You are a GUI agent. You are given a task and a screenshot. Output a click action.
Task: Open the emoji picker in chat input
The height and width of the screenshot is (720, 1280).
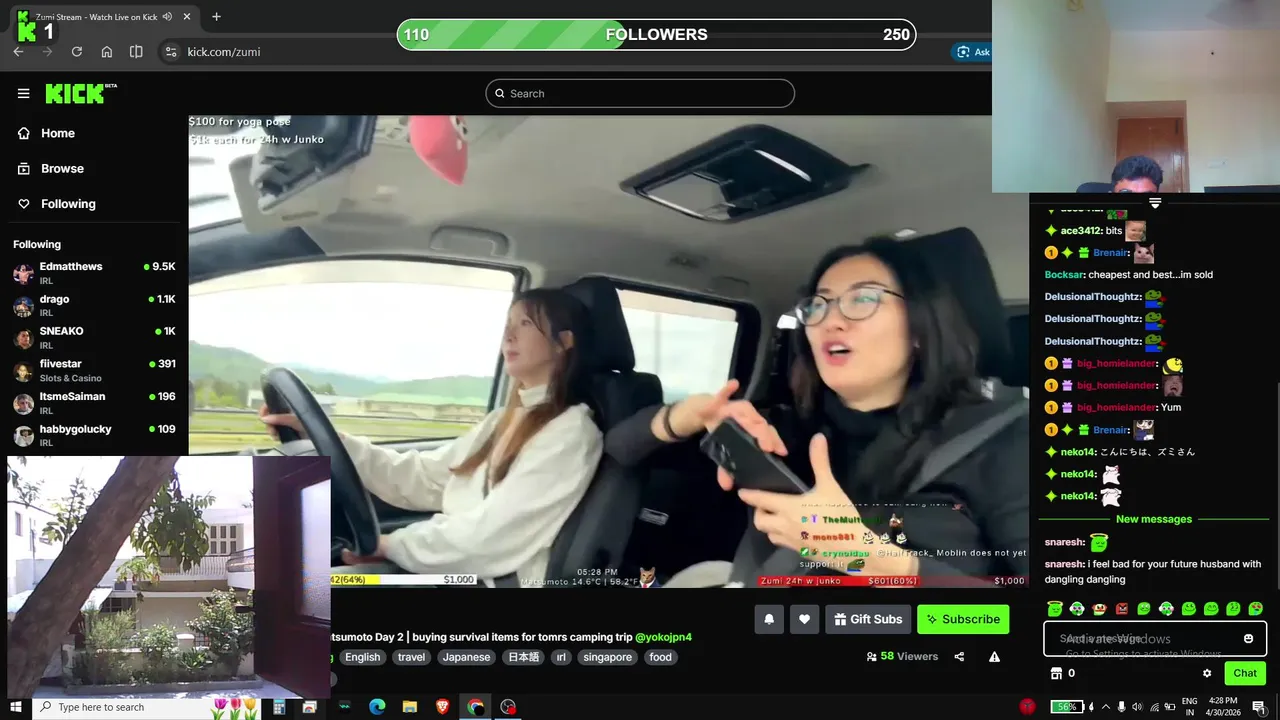[x=1248, y=639]
